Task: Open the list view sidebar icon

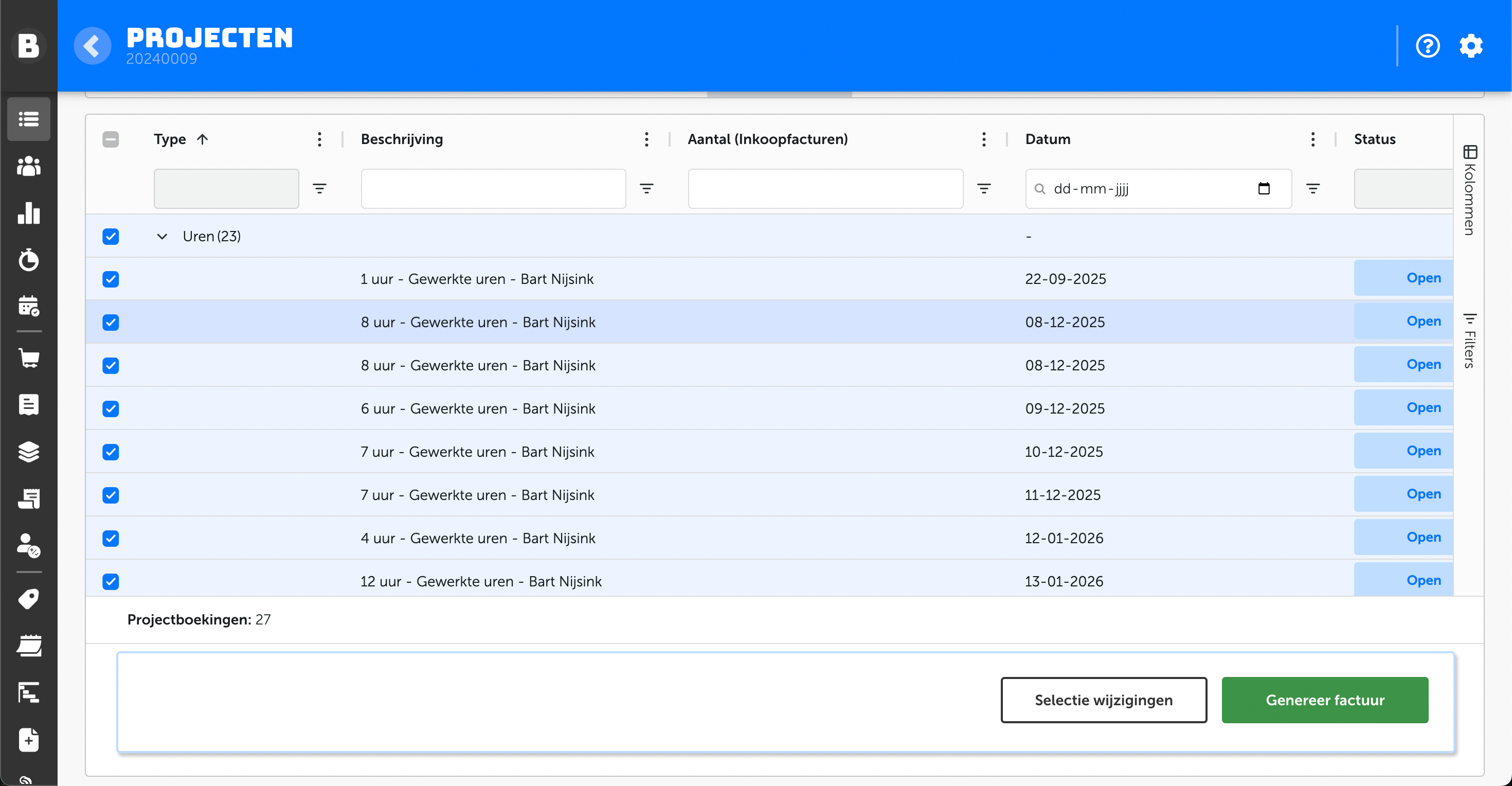Action: [28, 119]
